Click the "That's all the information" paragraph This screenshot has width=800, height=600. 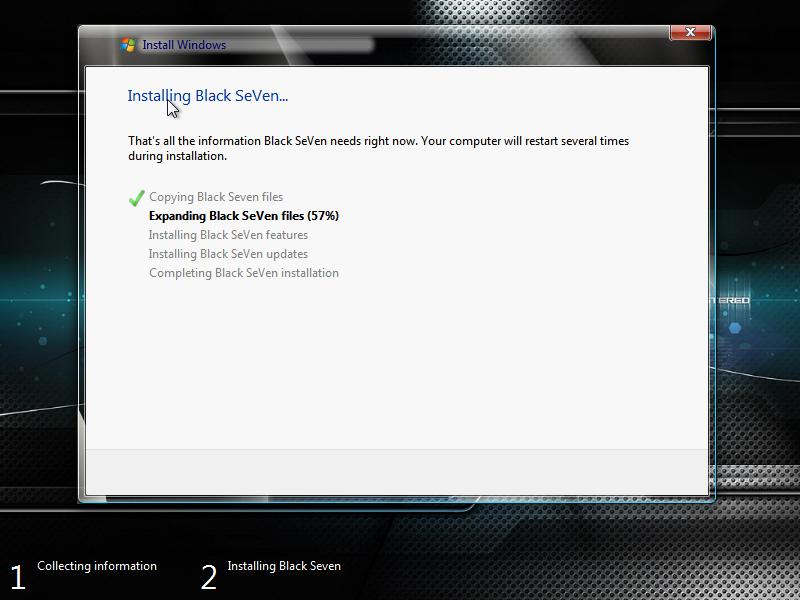click(379, 148)
